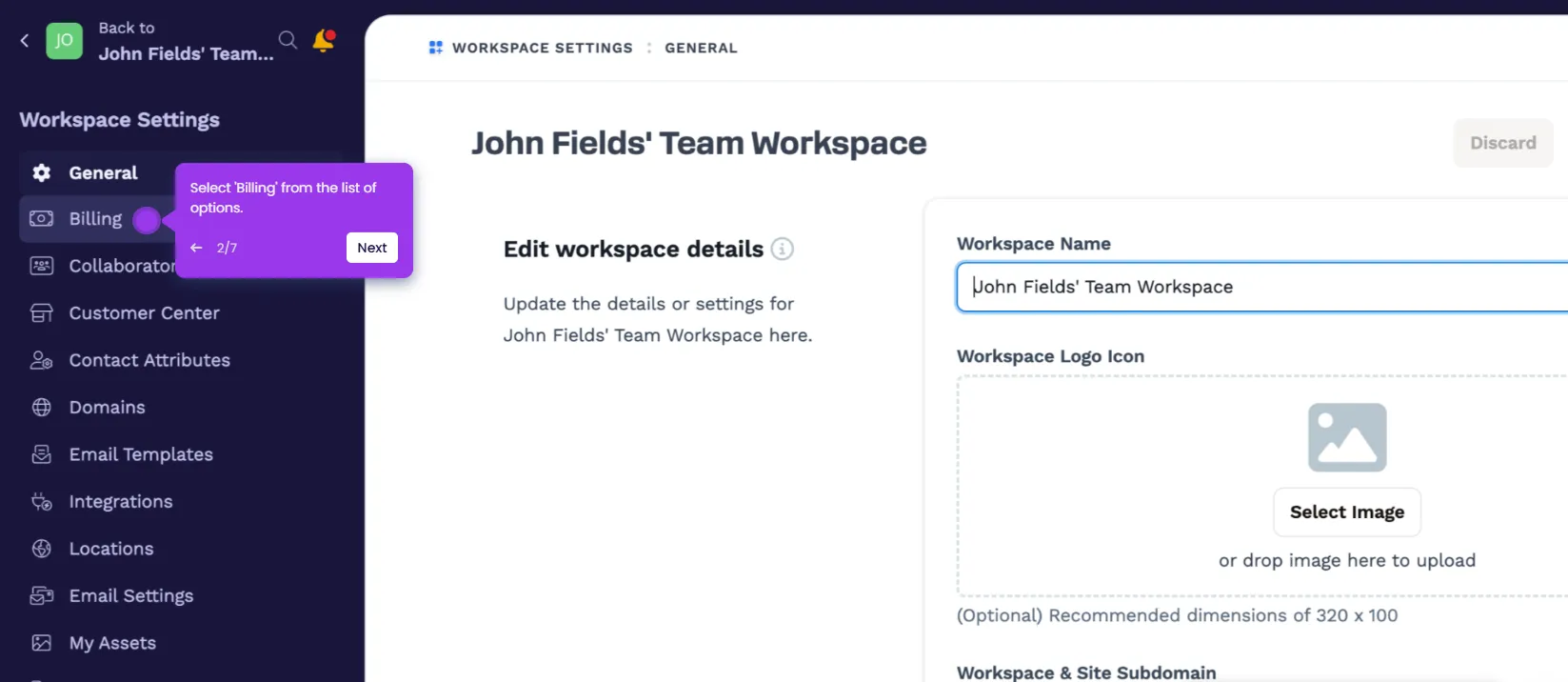
Task: Click the Email Templates icon
Action: coord(42,454)
